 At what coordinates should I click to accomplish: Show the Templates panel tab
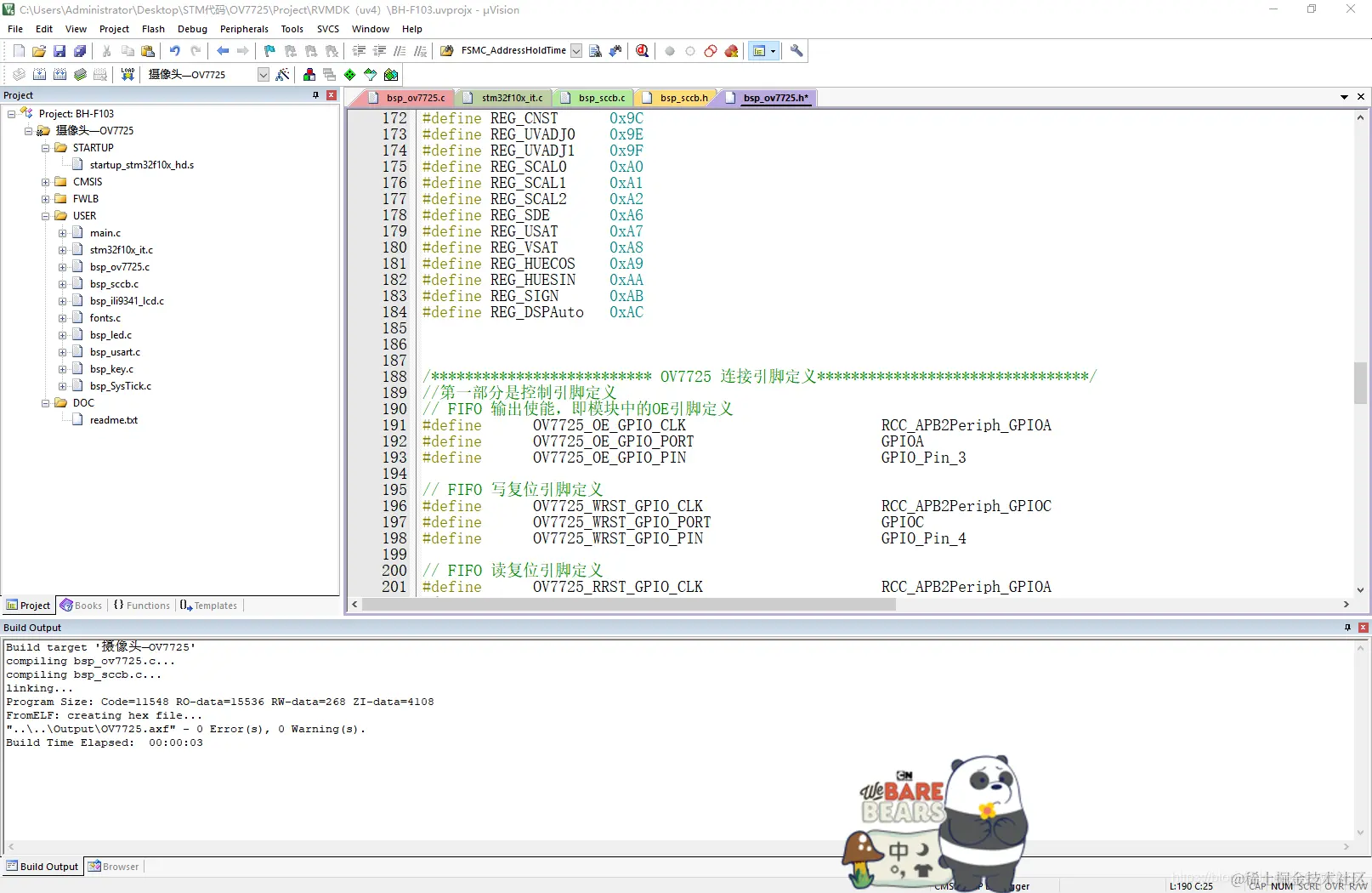(x=208, y=606)
